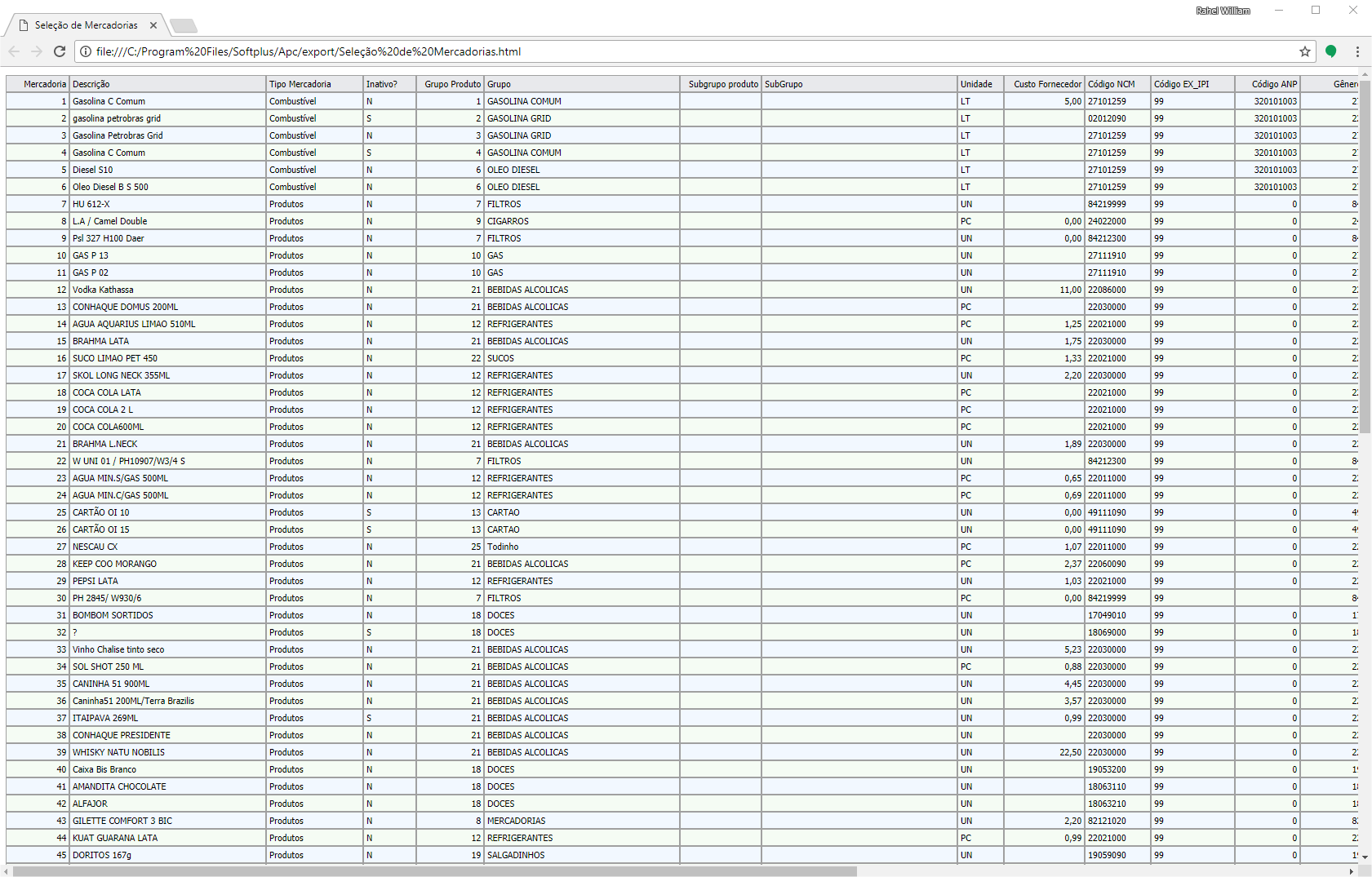Image resolution: width=1372 pixels, height=877 pixels.
Task: Click the 'Caixa Bis Branco' cell
Action: pyautogui.click(x=168, y=769)
